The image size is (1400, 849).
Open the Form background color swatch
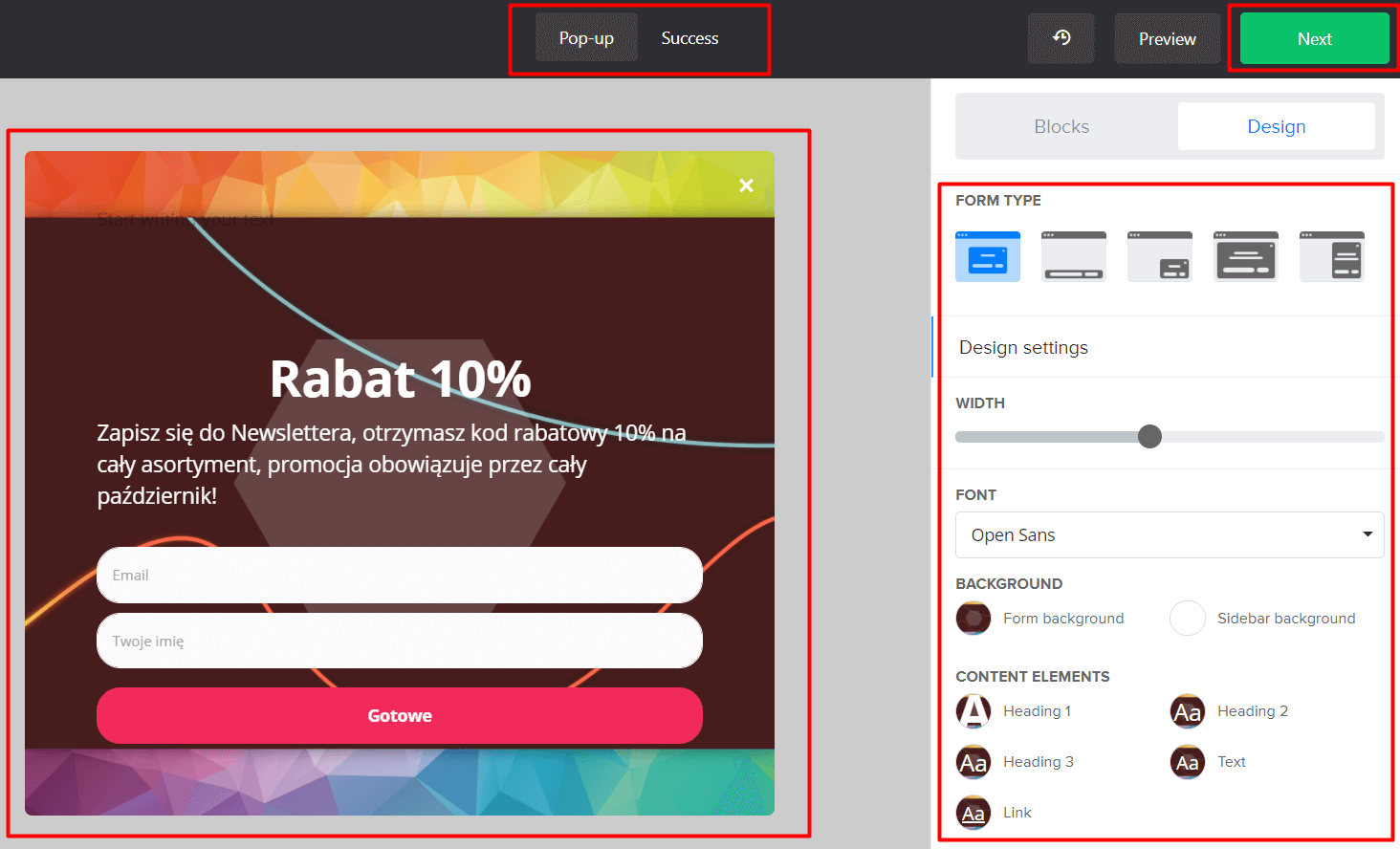(973, 619)
